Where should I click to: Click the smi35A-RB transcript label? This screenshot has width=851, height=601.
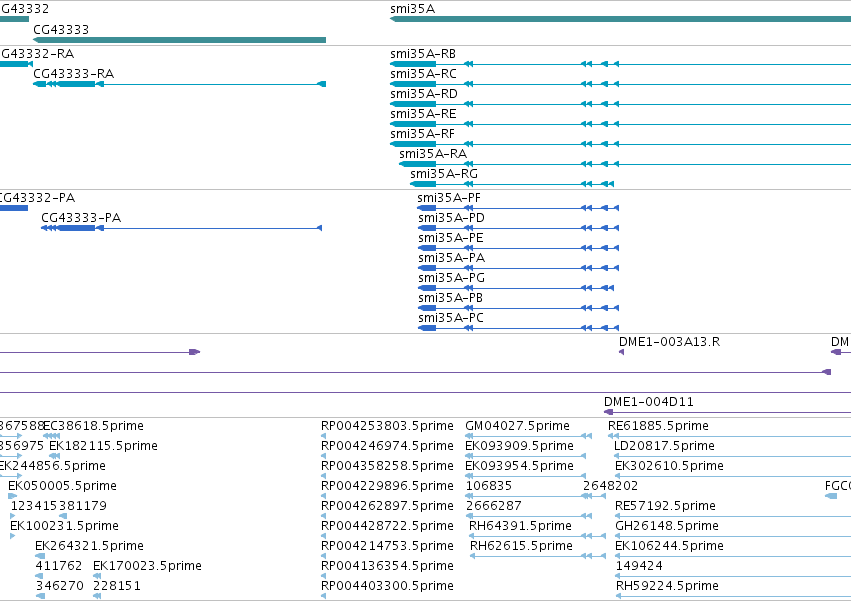tap(423, 54)
